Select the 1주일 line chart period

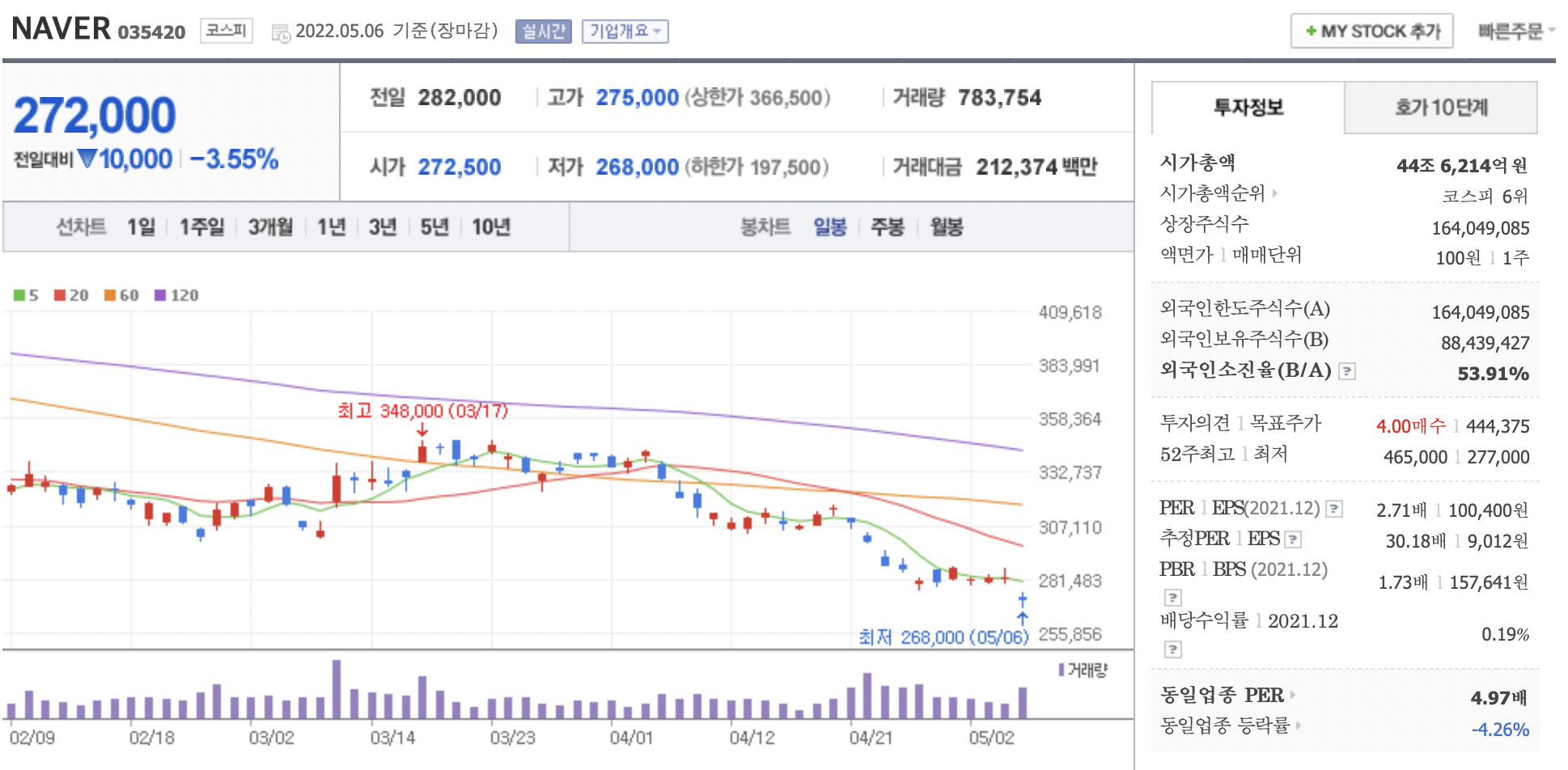tap(201, 226)
